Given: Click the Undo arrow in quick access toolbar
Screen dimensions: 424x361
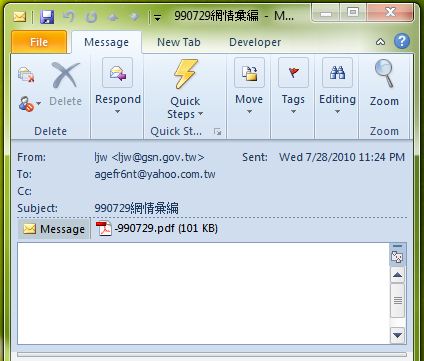Looking at the screenshot, I should pyautogui.click(x=69, y=16).
